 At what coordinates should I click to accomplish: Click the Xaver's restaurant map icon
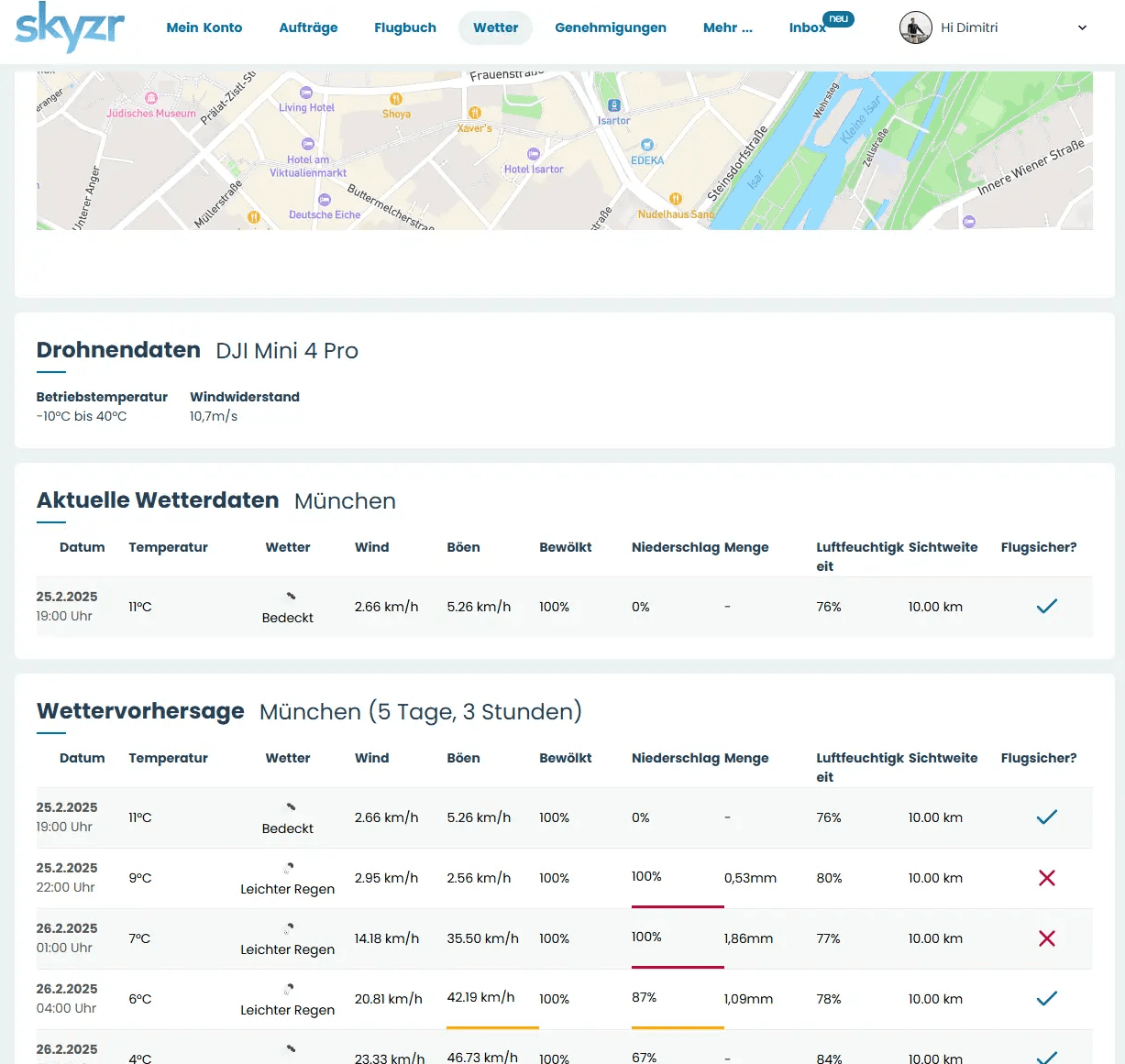[x=475, y=113]
